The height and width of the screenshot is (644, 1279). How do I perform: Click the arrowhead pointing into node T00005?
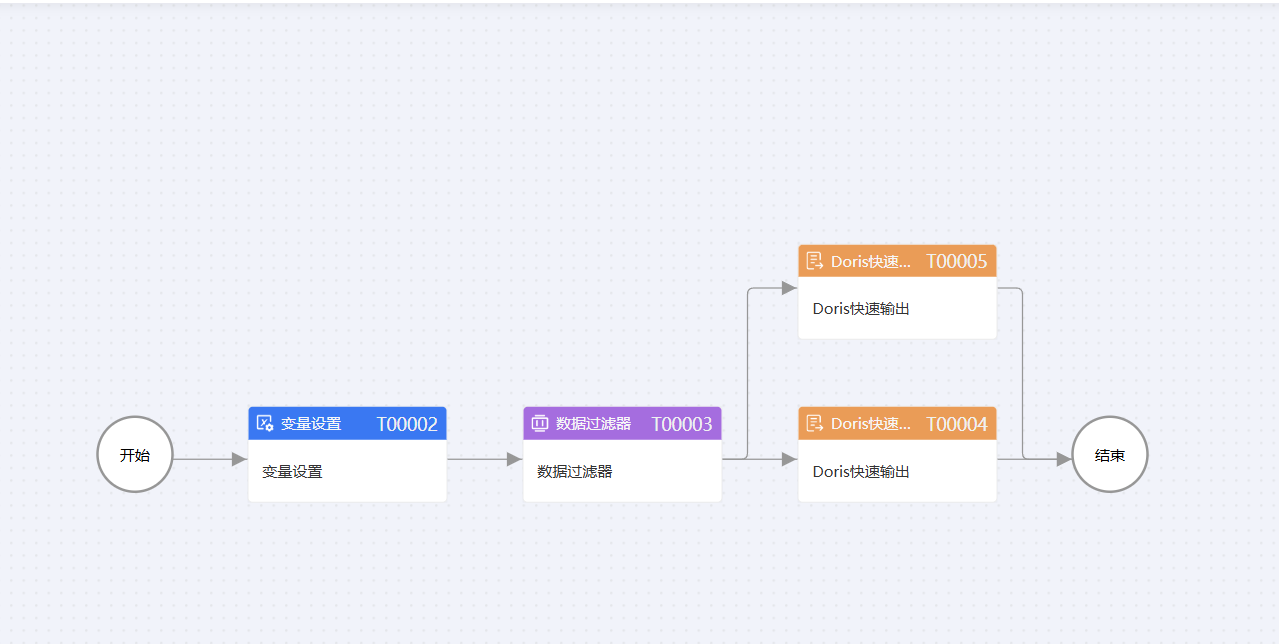[x=789, y=288]
